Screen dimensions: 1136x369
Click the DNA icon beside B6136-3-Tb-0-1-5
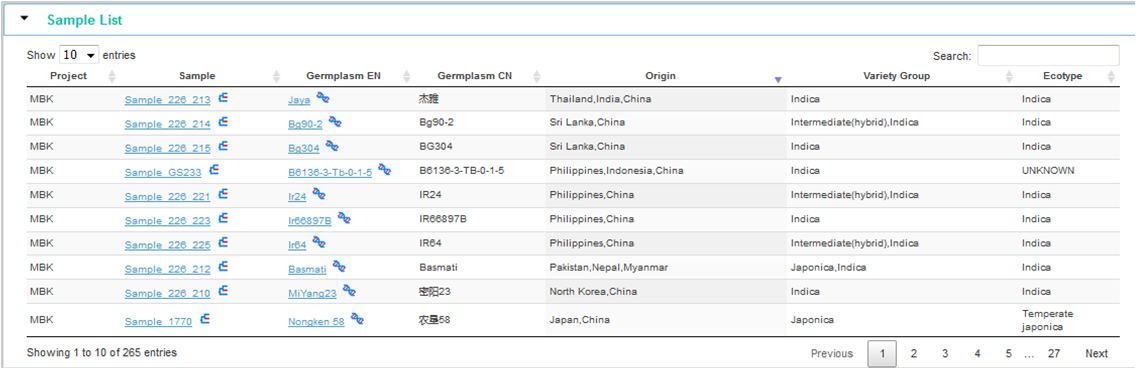pyautogui.click(x=385, y=170)
